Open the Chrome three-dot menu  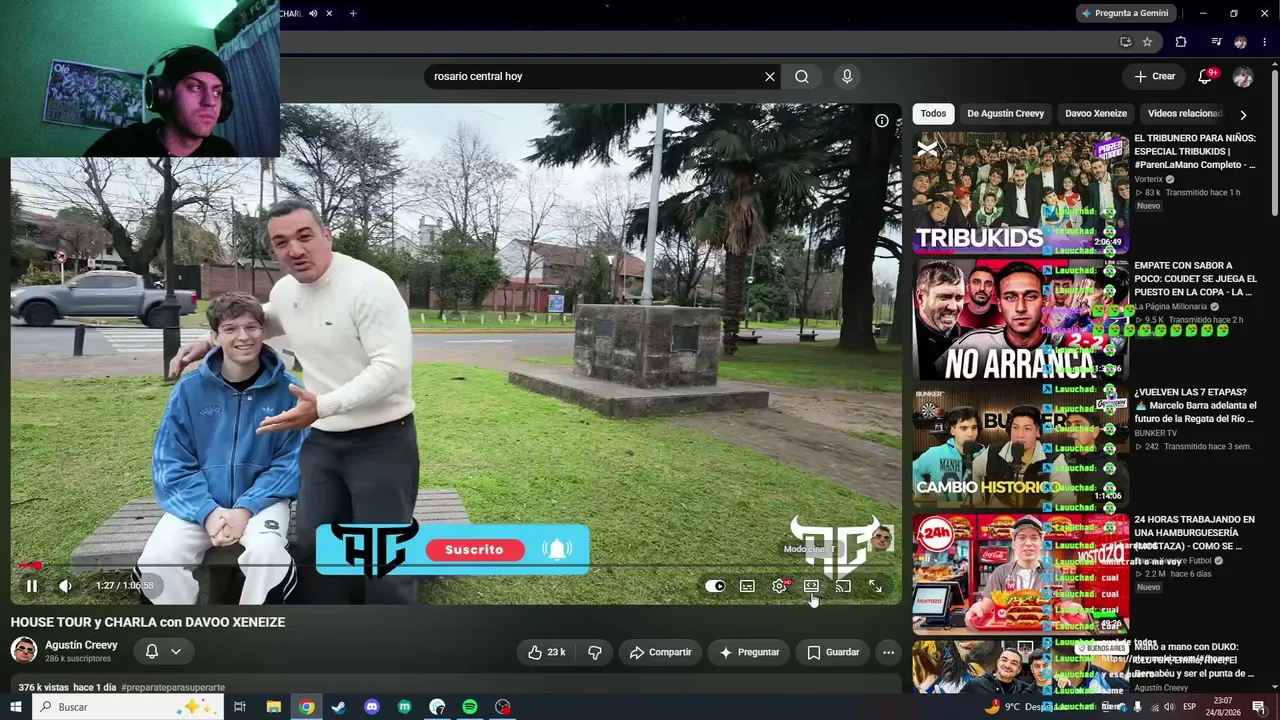[1264, 42]
